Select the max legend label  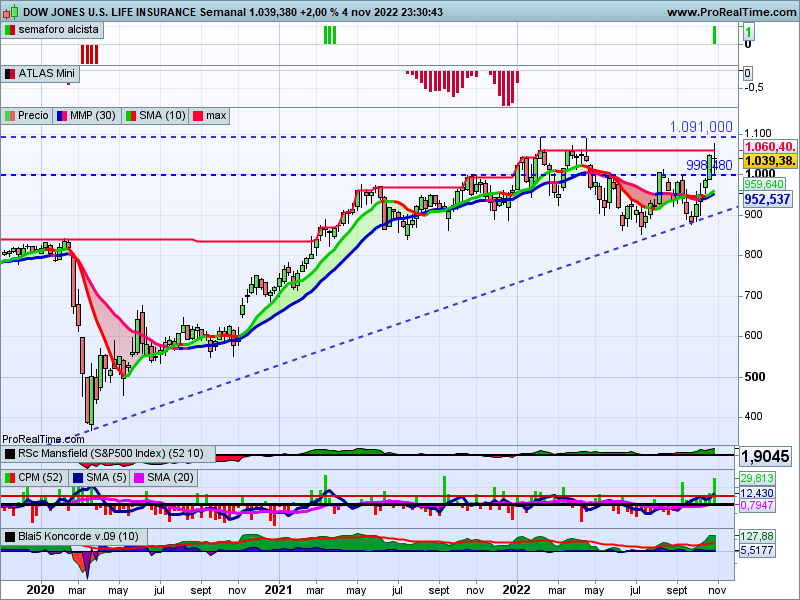216,116
